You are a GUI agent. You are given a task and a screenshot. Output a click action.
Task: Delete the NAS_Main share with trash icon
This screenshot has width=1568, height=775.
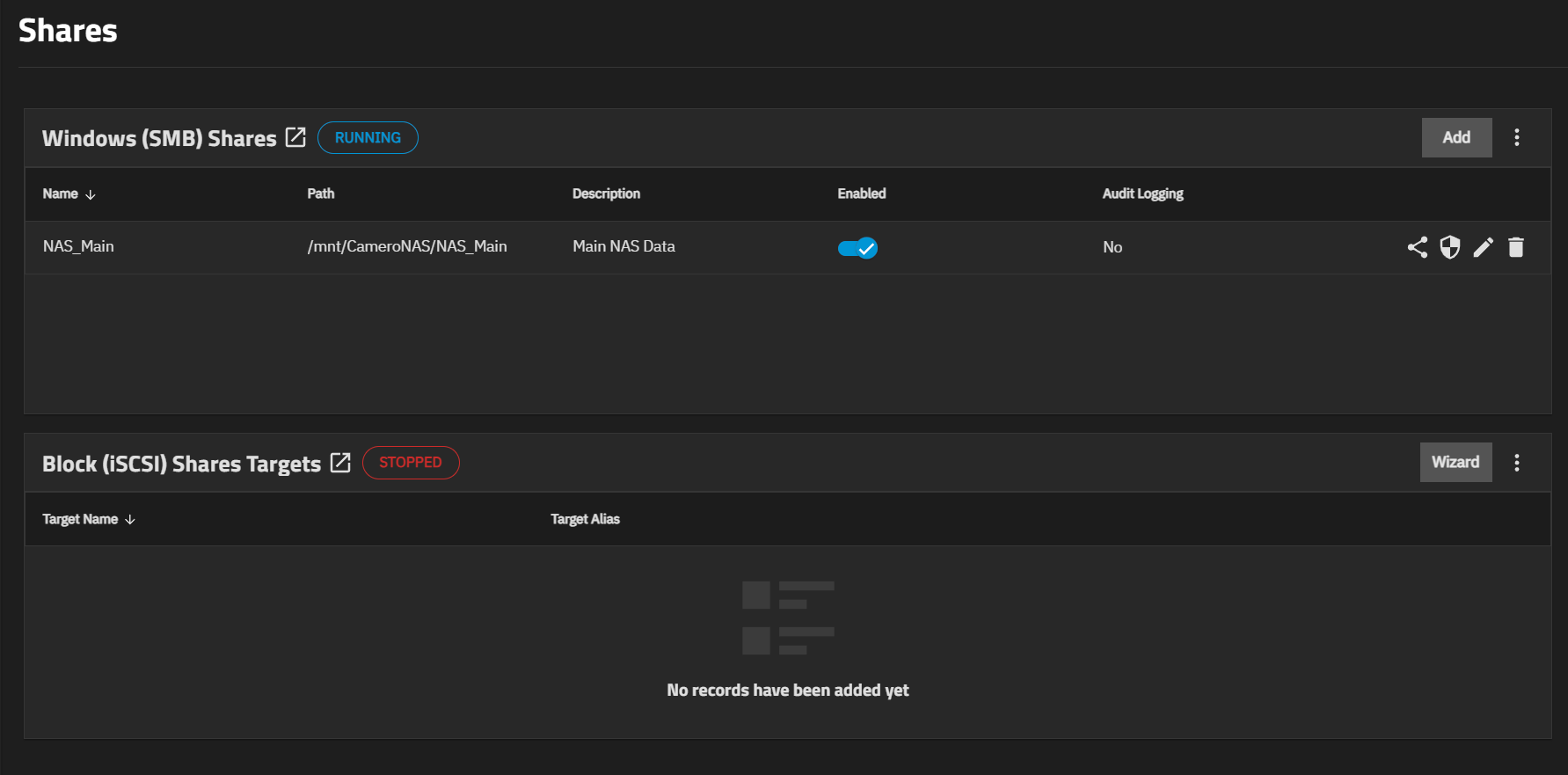[1515, 247]
